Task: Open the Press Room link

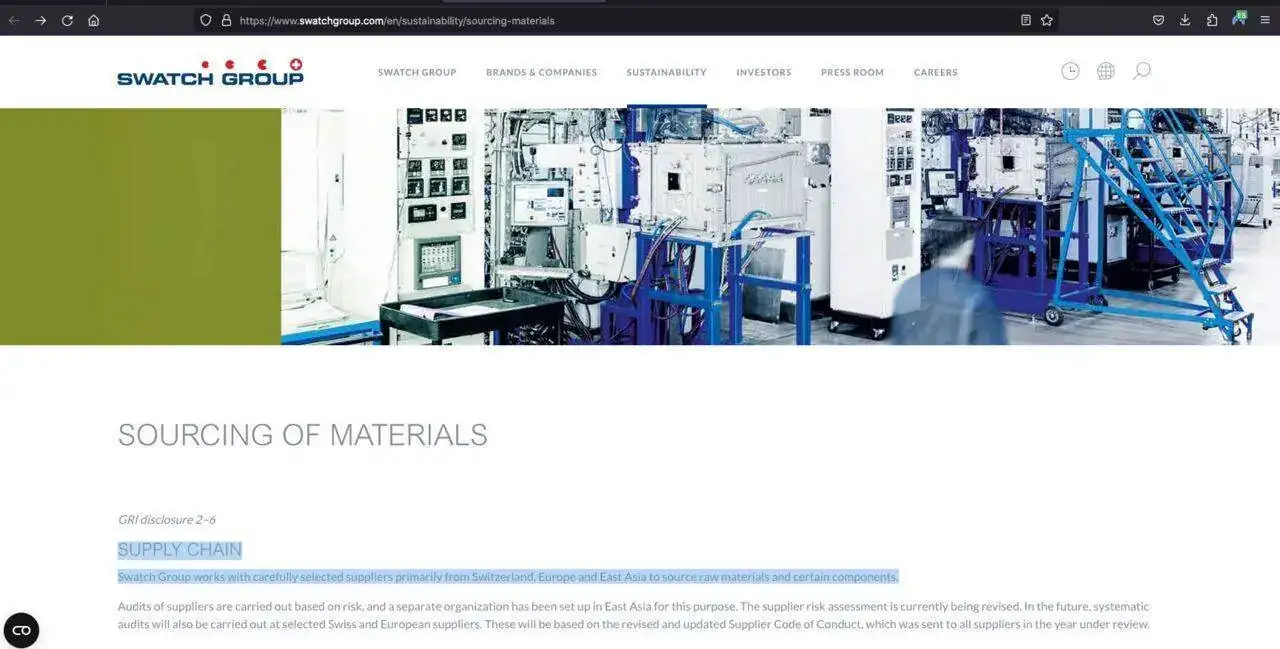Action: (x=852, y=72)
